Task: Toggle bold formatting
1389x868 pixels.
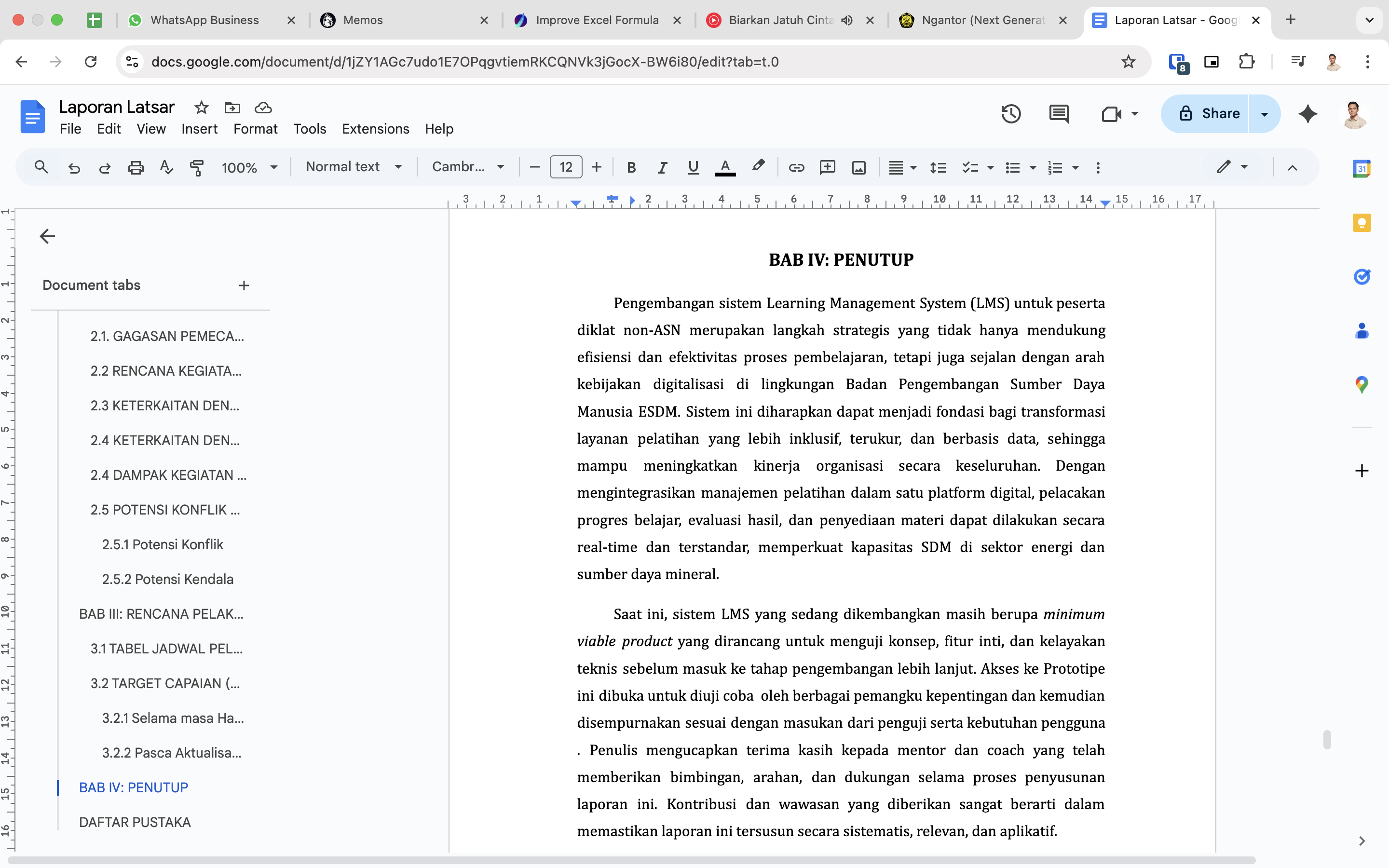Action: [631, 168]
